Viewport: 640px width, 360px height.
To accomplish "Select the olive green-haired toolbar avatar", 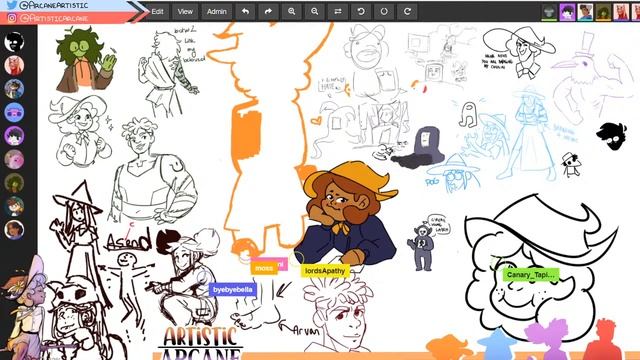I will (603, 12).
